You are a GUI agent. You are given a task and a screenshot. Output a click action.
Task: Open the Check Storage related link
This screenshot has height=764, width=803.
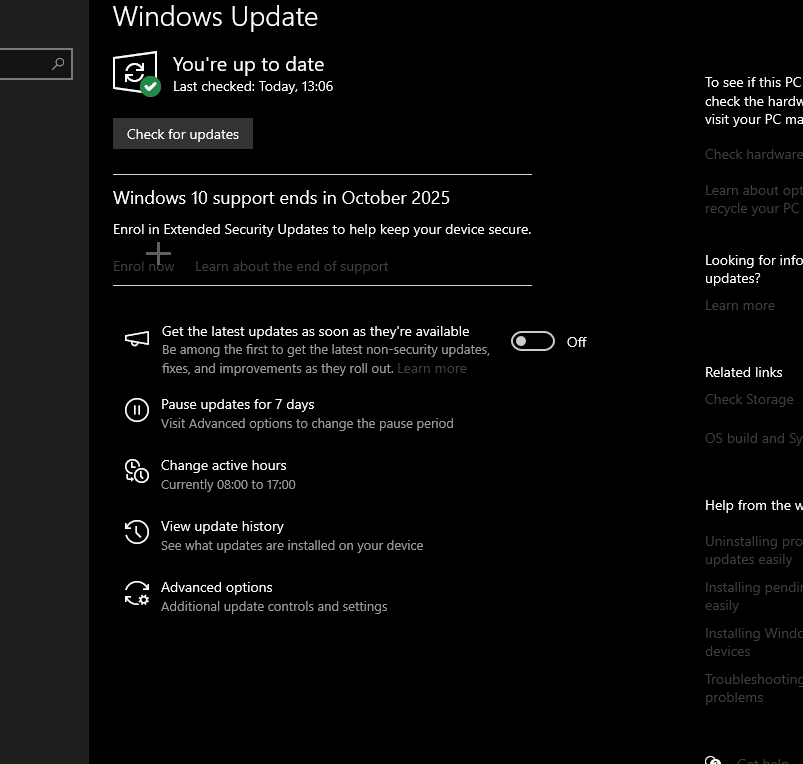coord(749,399)
